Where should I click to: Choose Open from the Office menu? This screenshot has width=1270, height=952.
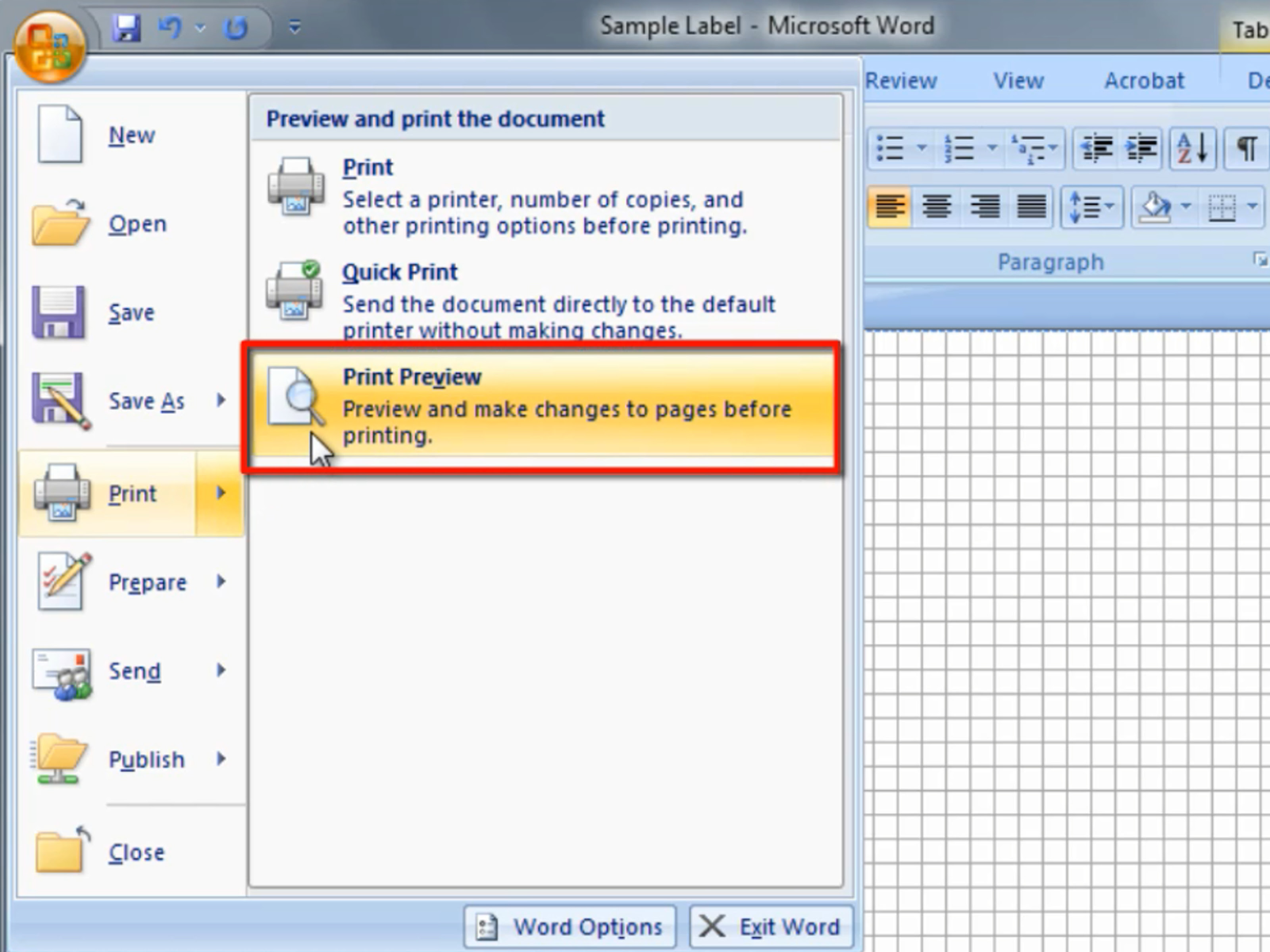pos(132,224)
